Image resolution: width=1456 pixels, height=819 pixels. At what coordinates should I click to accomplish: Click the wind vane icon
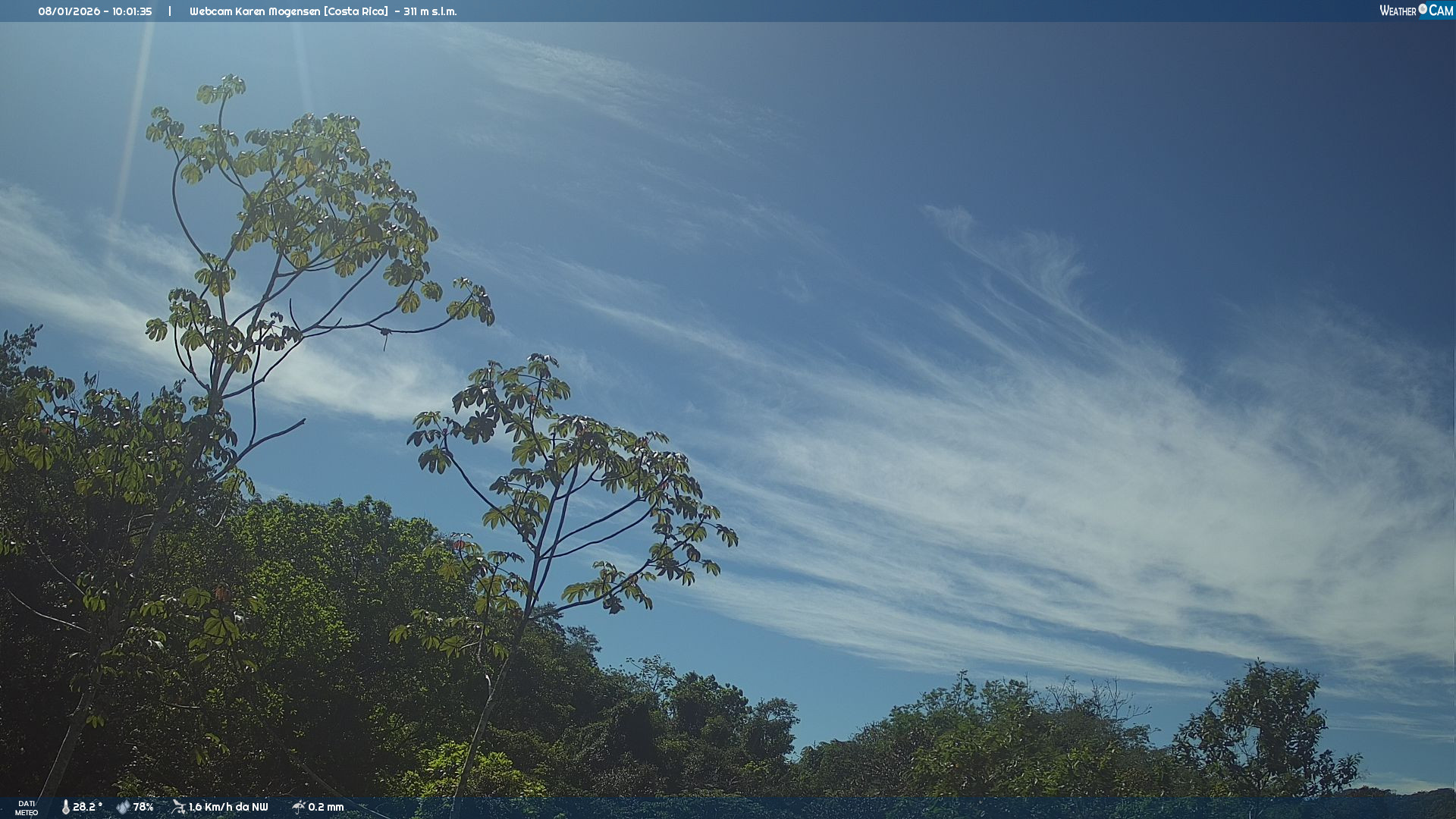click(x=178, y=807)
